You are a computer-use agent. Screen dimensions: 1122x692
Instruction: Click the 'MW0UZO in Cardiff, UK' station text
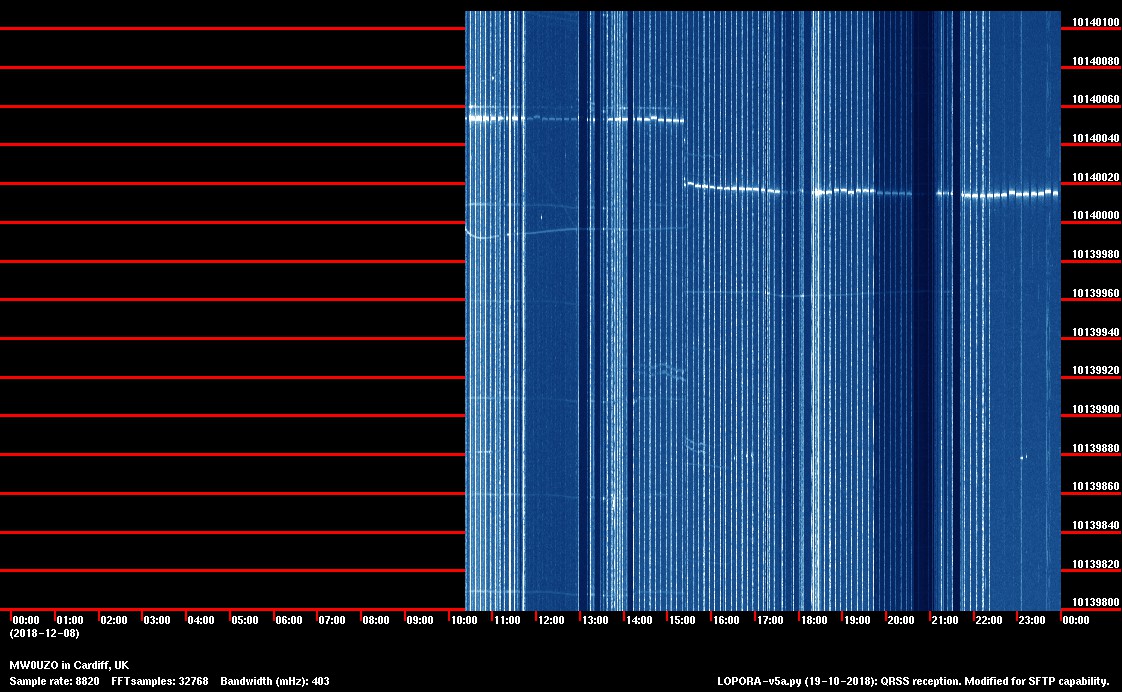pyautogui.click(x=69, y=666)
